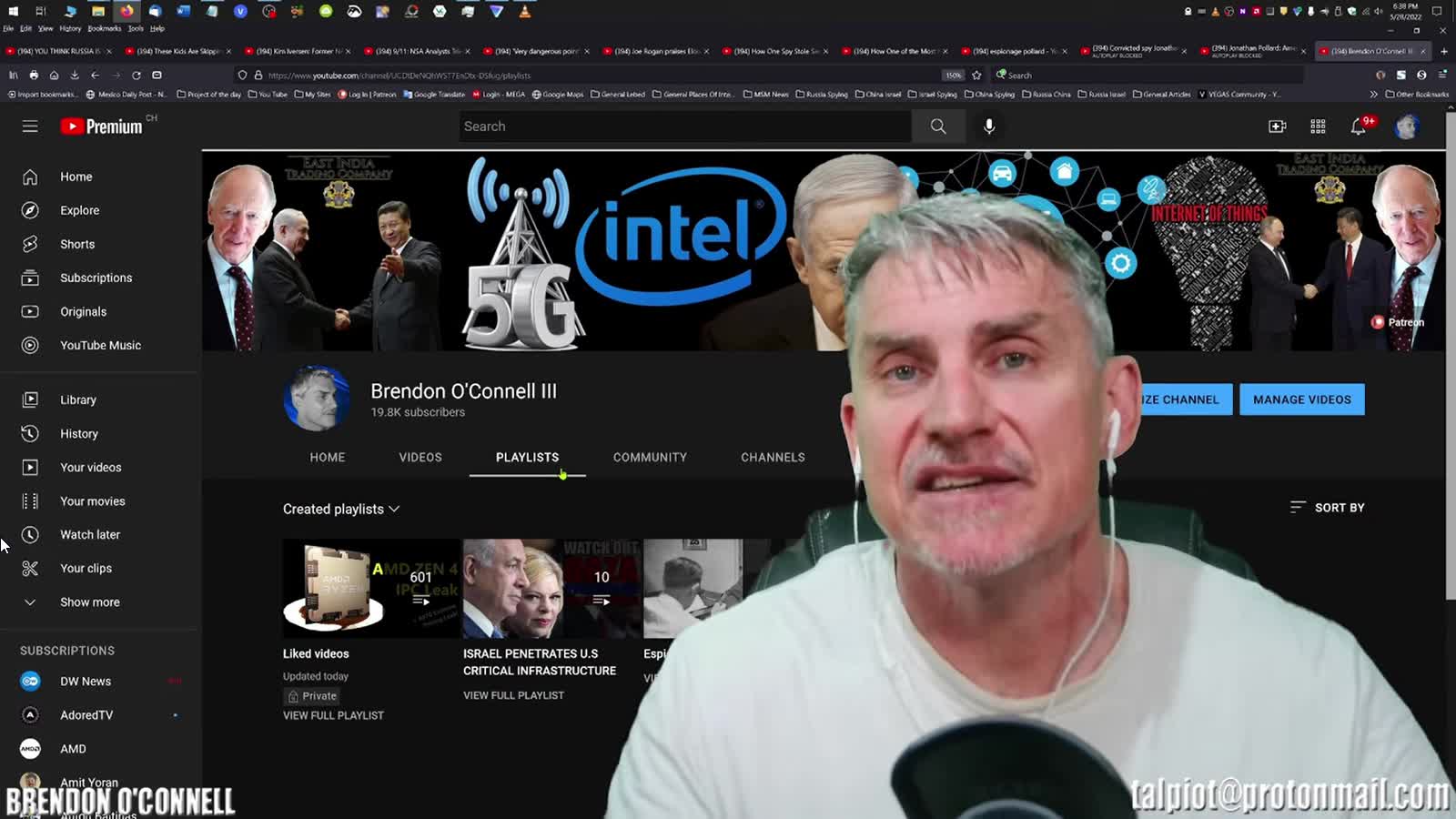
Task: Switch to the HOME channel tab
Action: click(328, 457)
